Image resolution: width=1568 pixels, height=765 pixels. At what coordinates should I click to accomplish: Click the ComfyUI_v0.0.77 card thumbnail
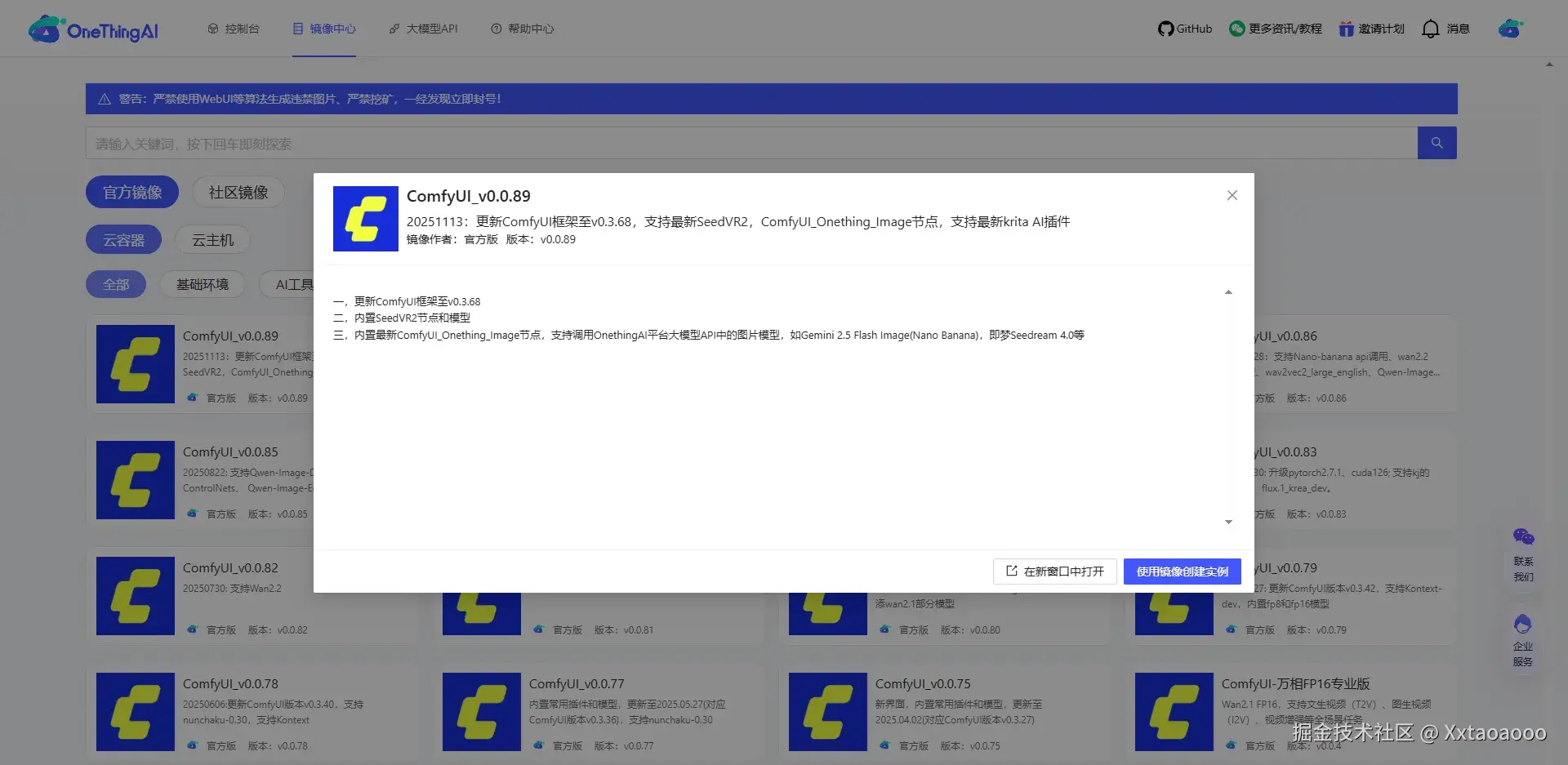pyautogui.click(x=482, y=712)
